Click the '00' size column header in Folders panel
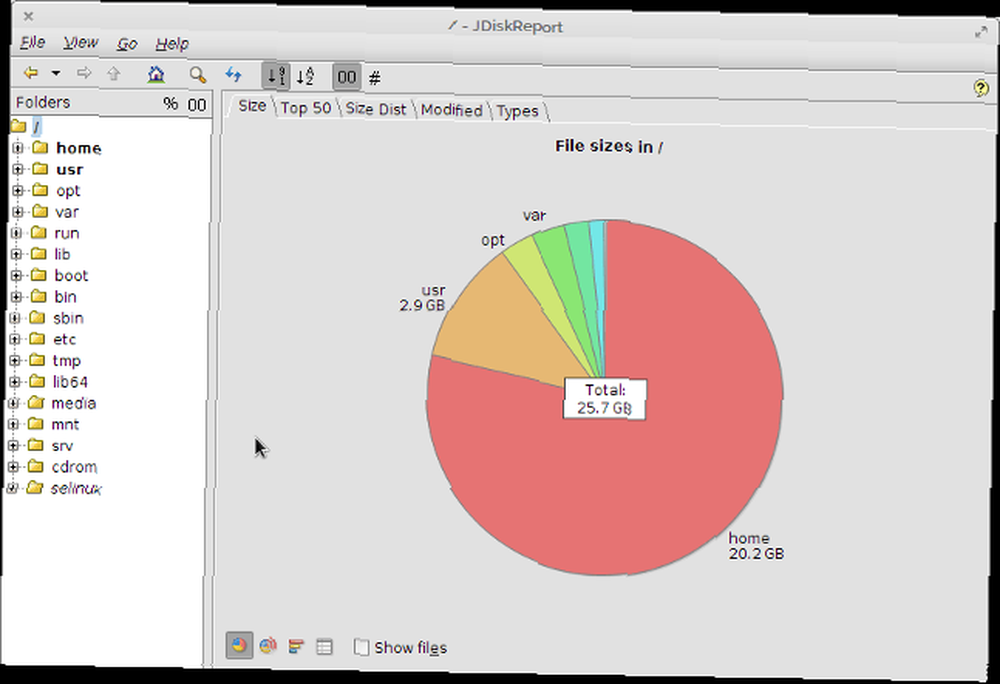The height and width of the screenshot is (684, 1000). [x=197, y=105]
